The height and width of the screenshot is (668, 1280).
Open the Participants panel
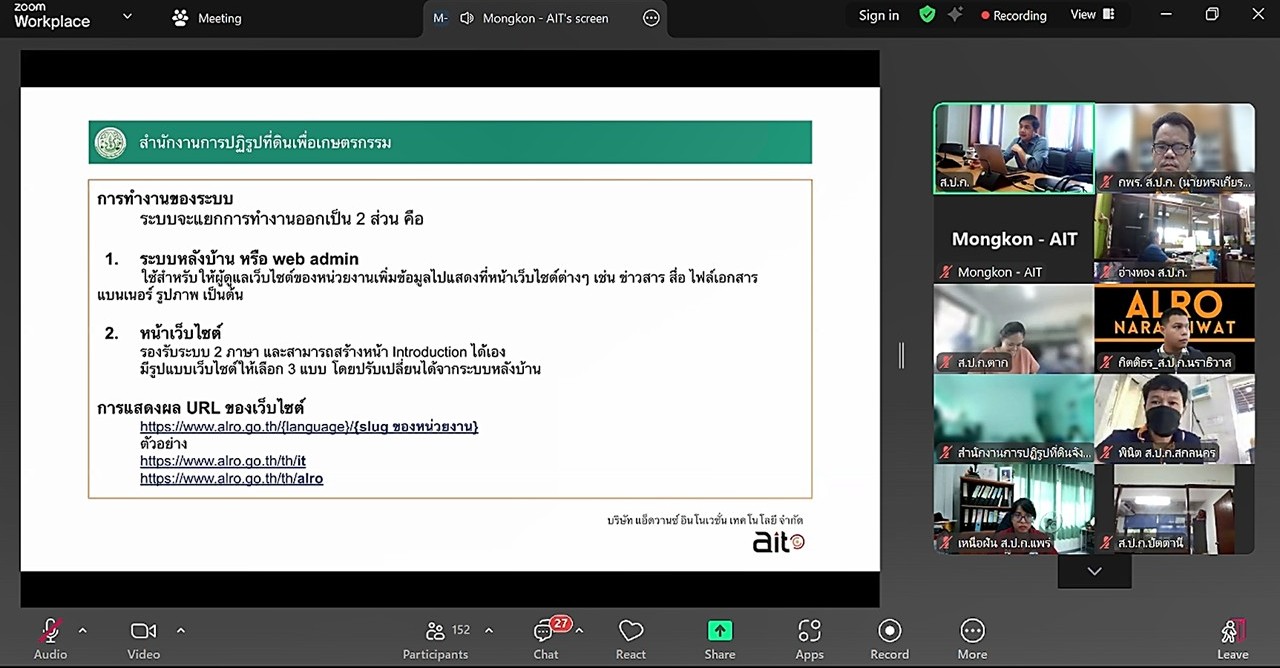click(x=435, y=632)
